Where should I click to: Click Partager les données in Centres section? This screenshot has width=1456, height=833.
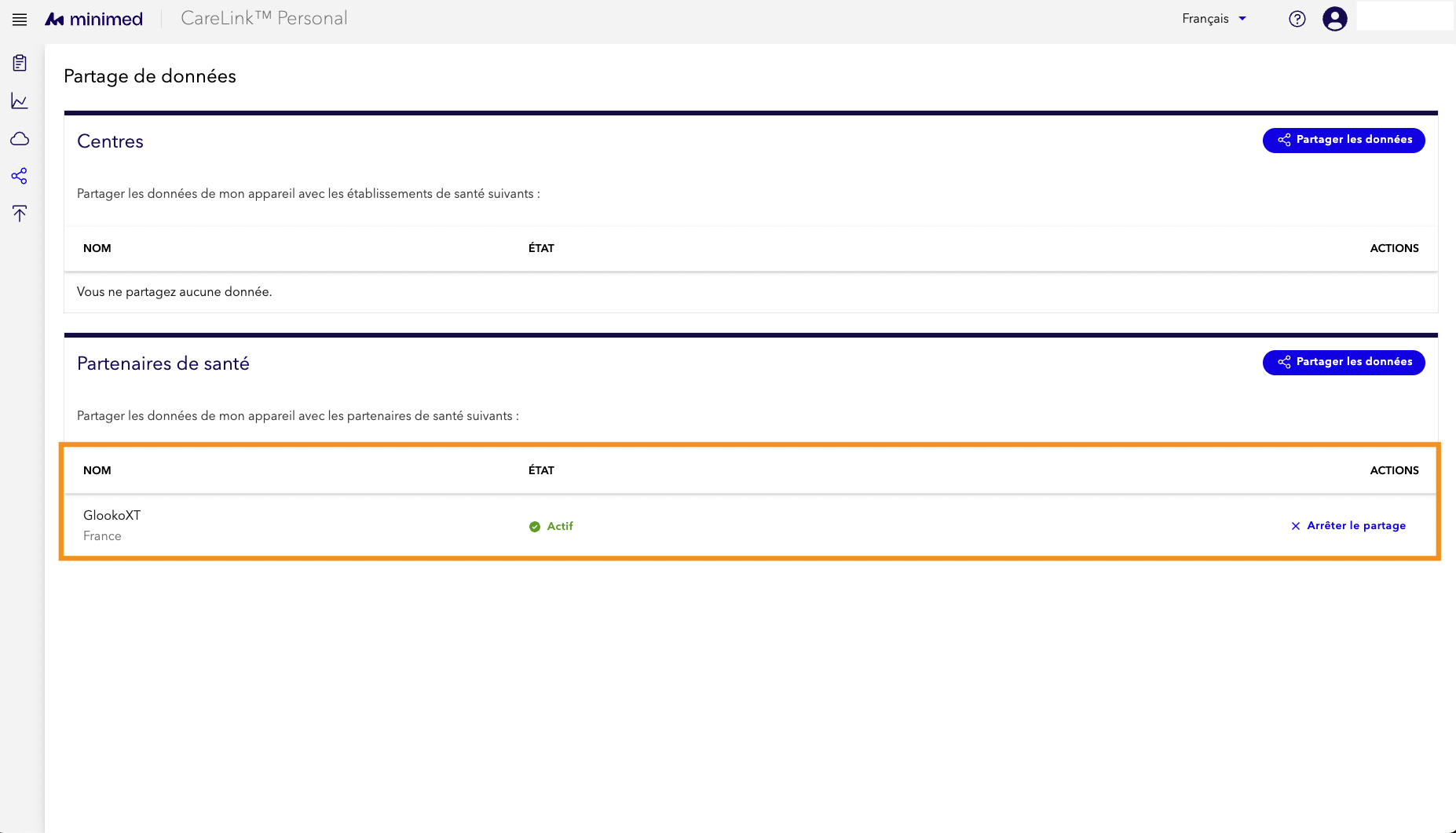[1344, 140]
